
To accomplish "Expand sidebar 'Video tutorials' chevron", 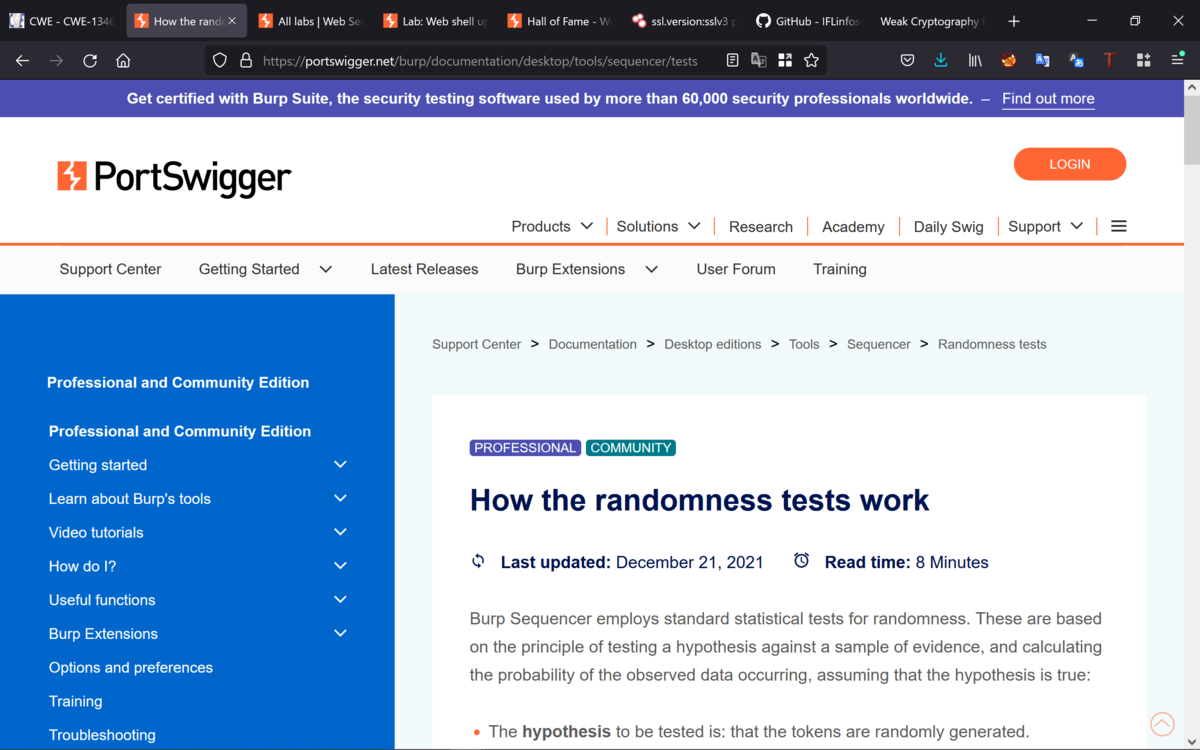I will (x=340, y=532).
